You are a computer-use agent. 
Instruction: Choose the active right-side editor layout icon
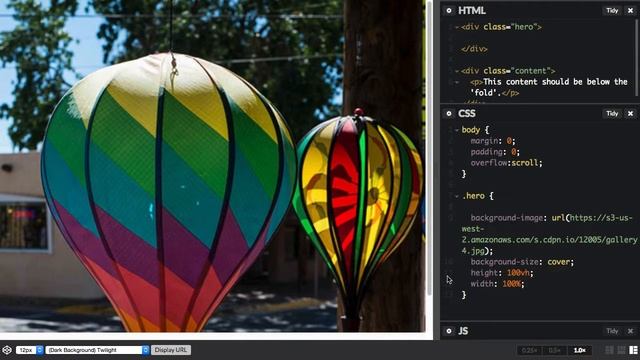(633, 350)
